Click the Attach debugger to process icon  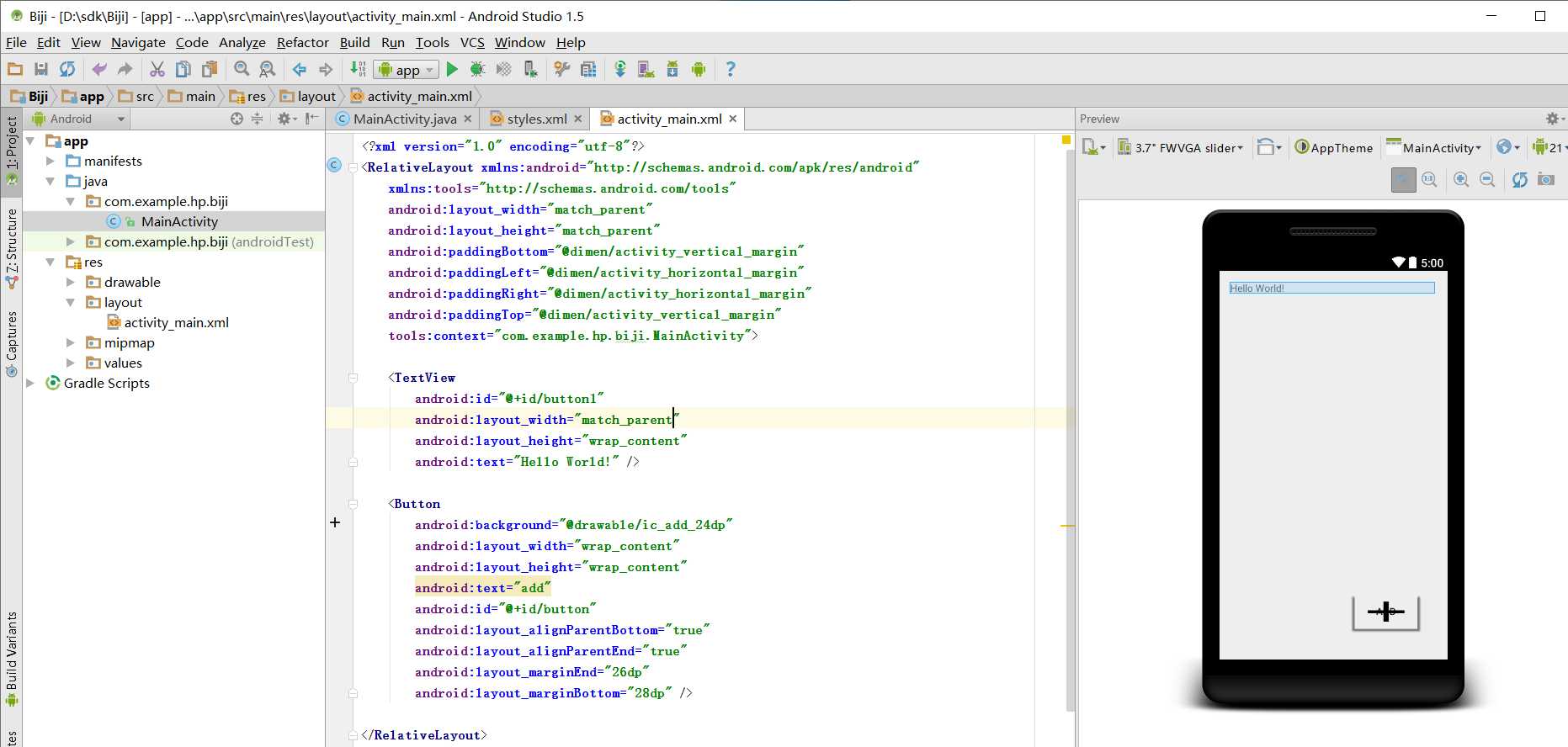coord(530,70)
